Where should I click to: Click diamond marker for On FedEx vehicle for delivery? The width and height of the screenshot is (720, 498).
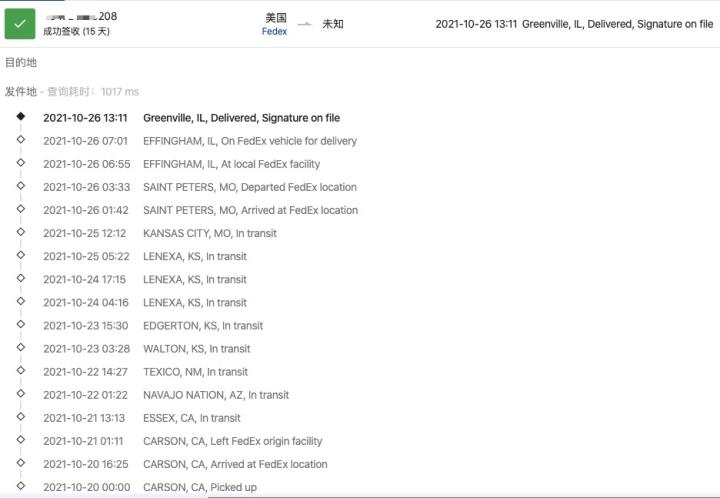(21, 140)
